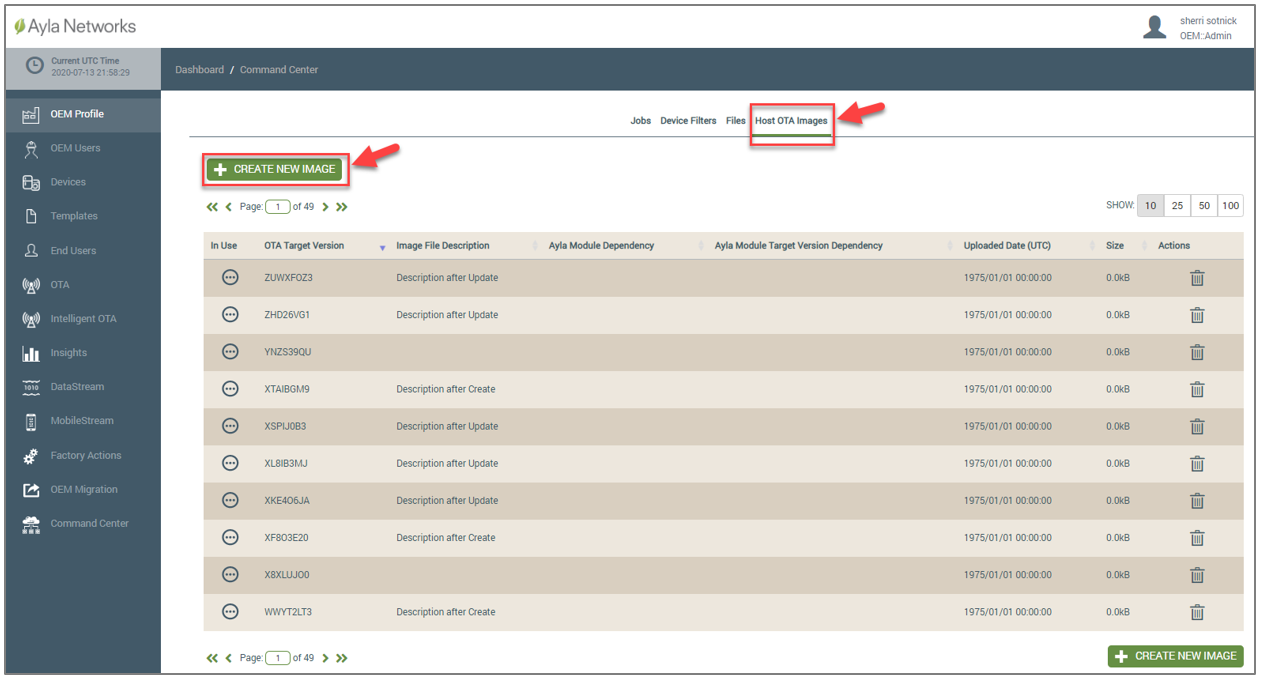The height and width of the screenshot is (680, 1261).
Task: Go to last page, top pager
Action: (342, 207)
